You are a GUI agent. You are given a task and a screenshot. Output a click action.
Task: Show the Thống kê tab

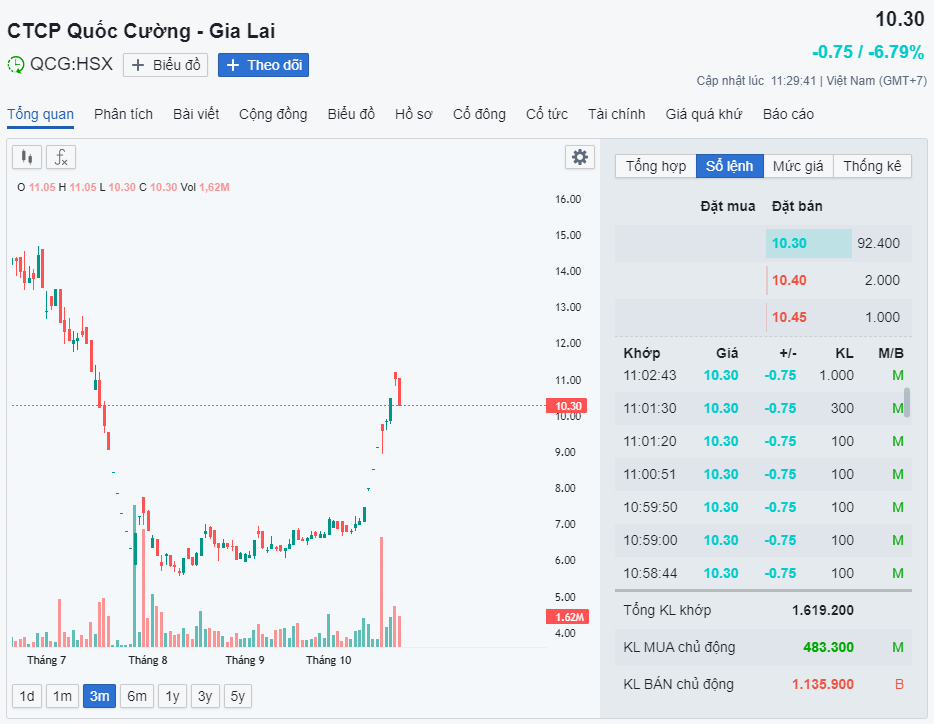click(x=872, y=166)
